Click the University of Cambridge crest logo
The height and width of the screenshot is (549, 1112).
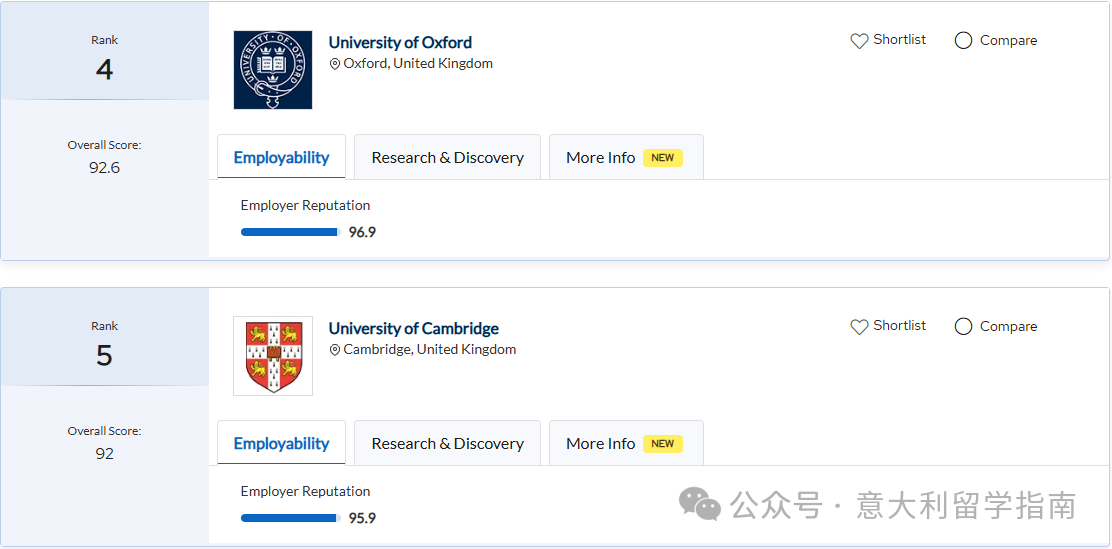coord(272,356)
